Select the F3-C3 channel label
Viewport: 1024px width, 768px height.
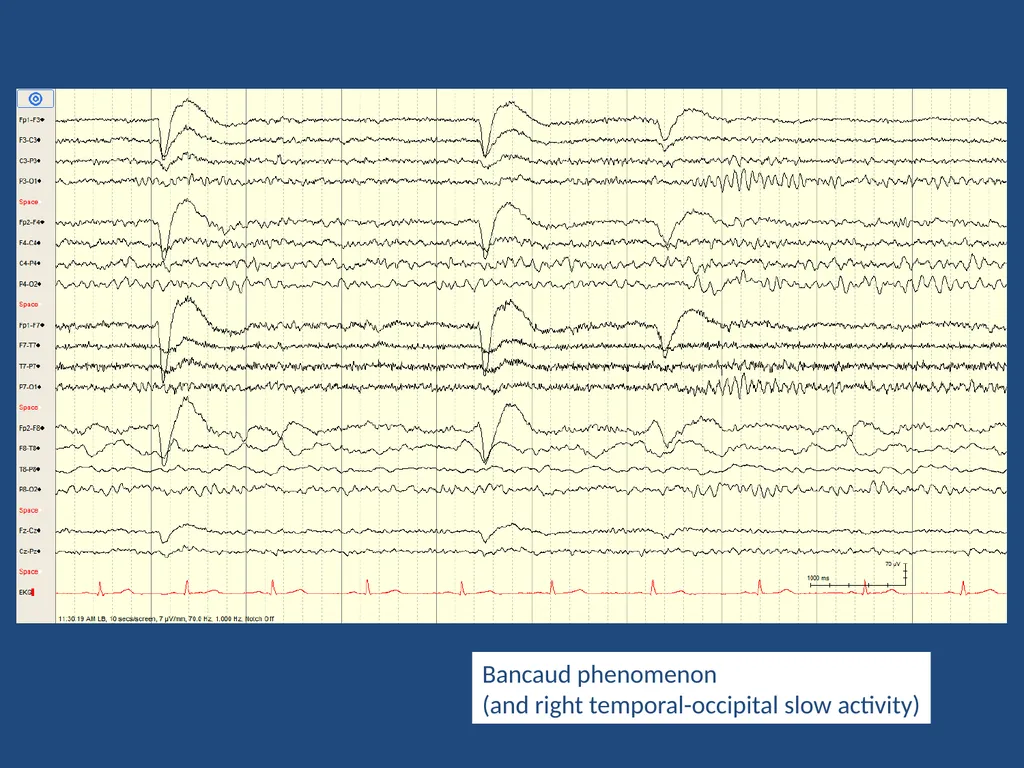pyautogui.click(x=30, y=140)
